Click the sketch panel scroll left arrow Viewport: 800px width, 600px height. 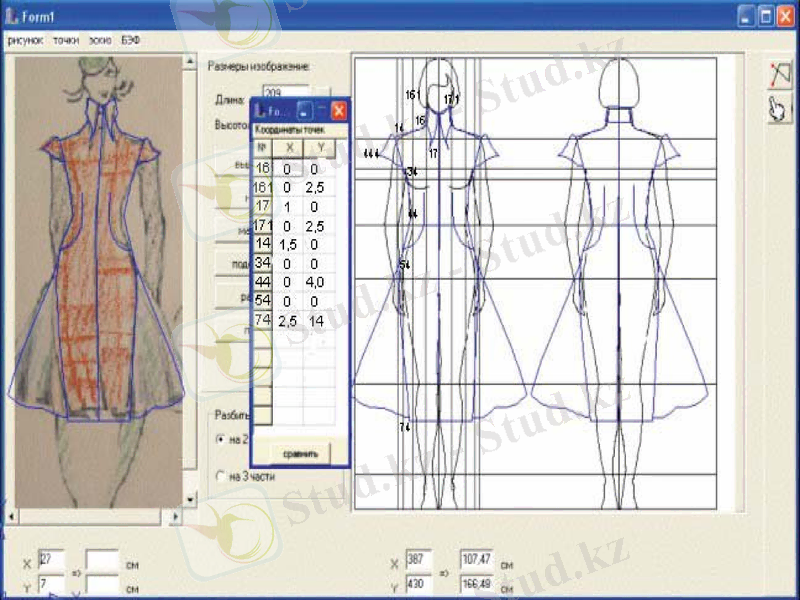tap(13, 516)
